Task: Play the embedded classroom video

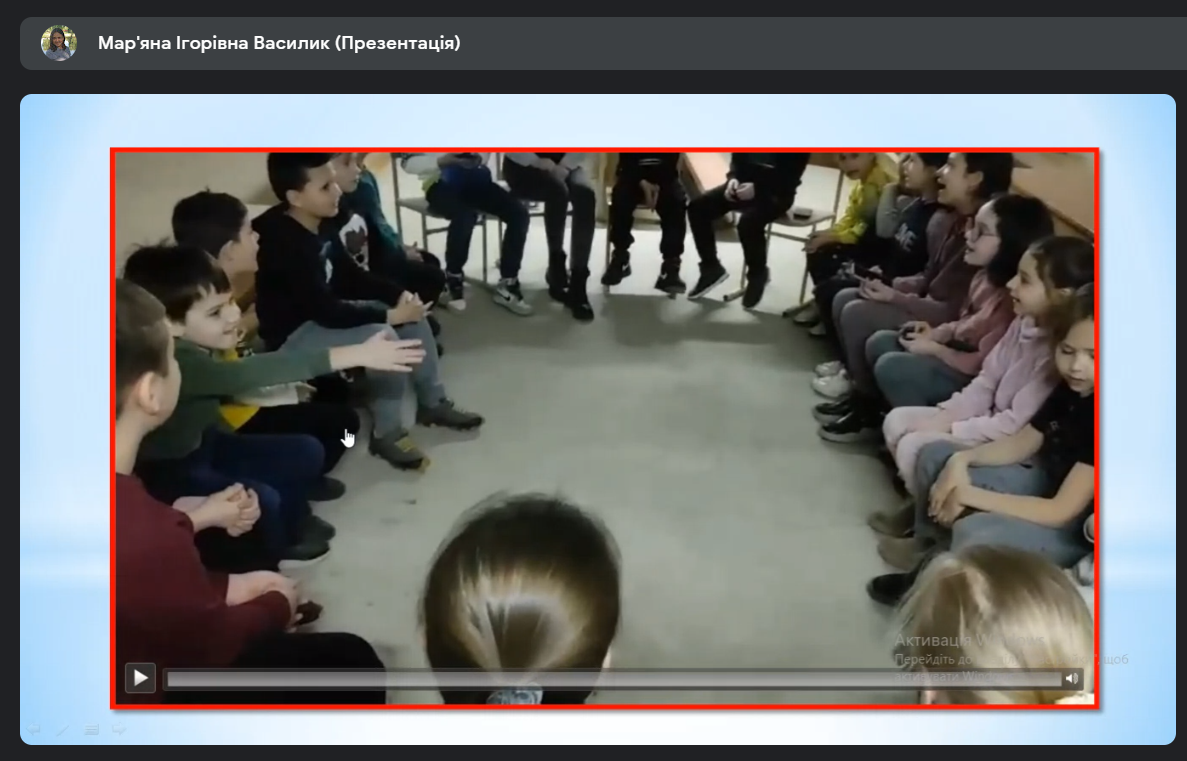Action: 140,678
